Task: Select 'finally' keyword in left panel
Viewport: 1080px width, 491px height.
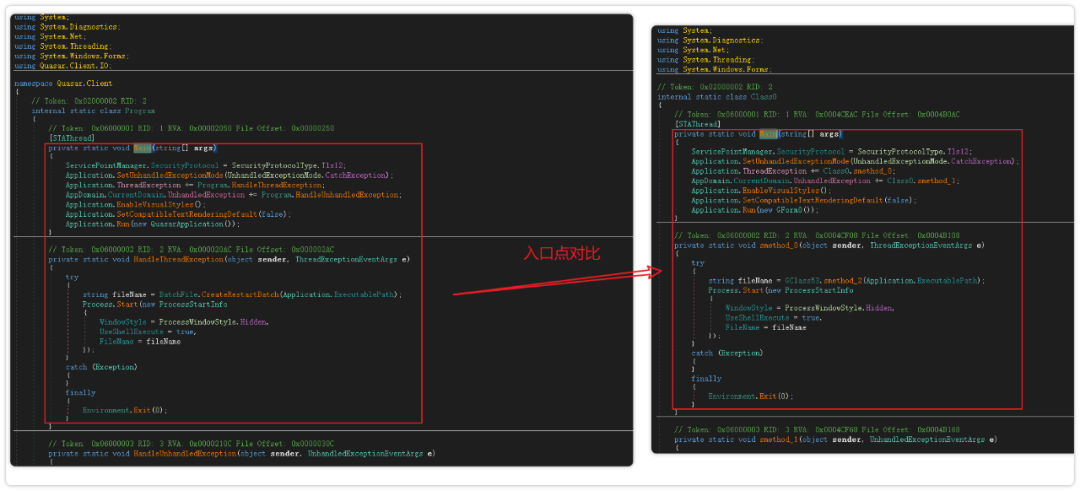Action: point(79,393)
